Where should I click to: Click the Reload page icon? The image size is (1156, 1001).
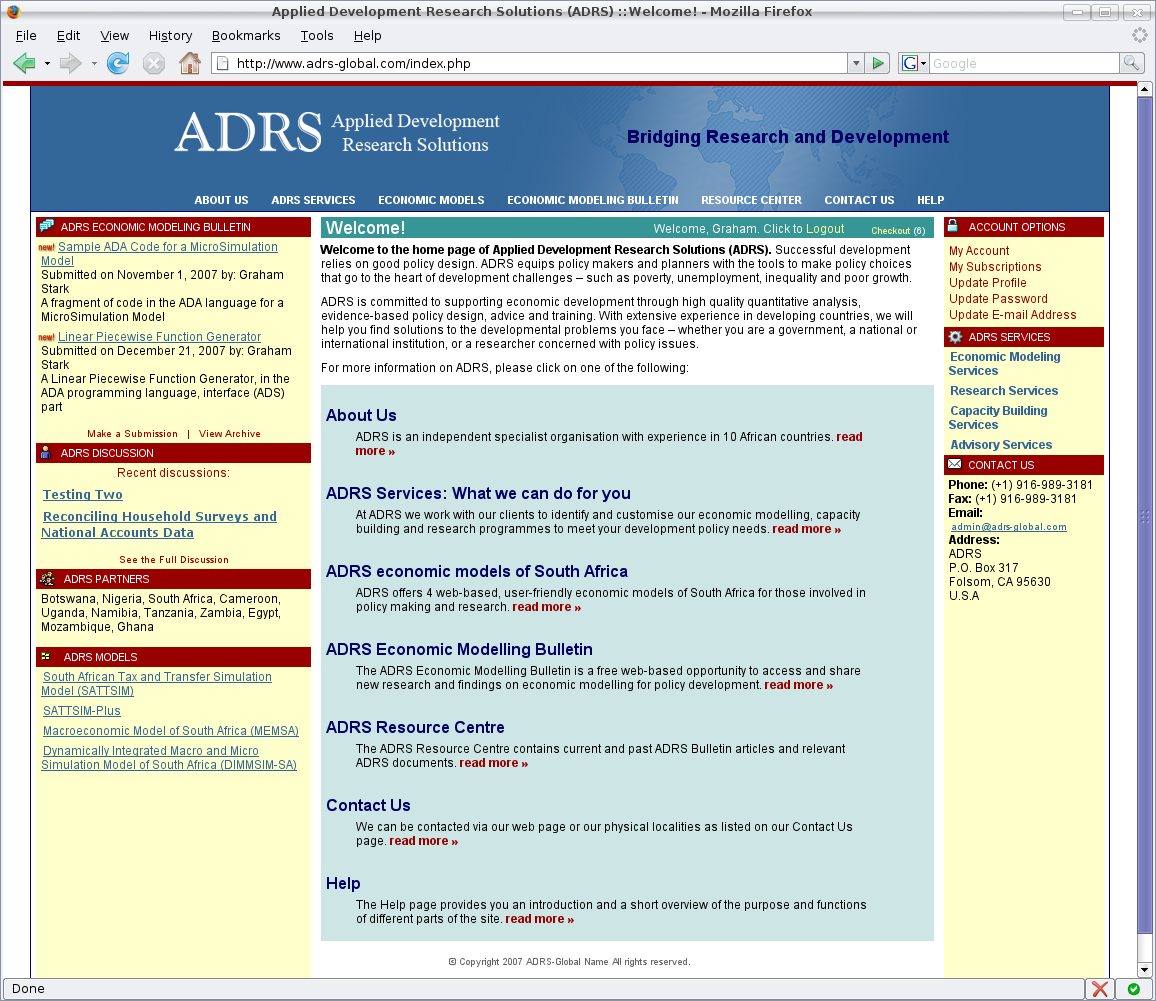pos(118,64)
